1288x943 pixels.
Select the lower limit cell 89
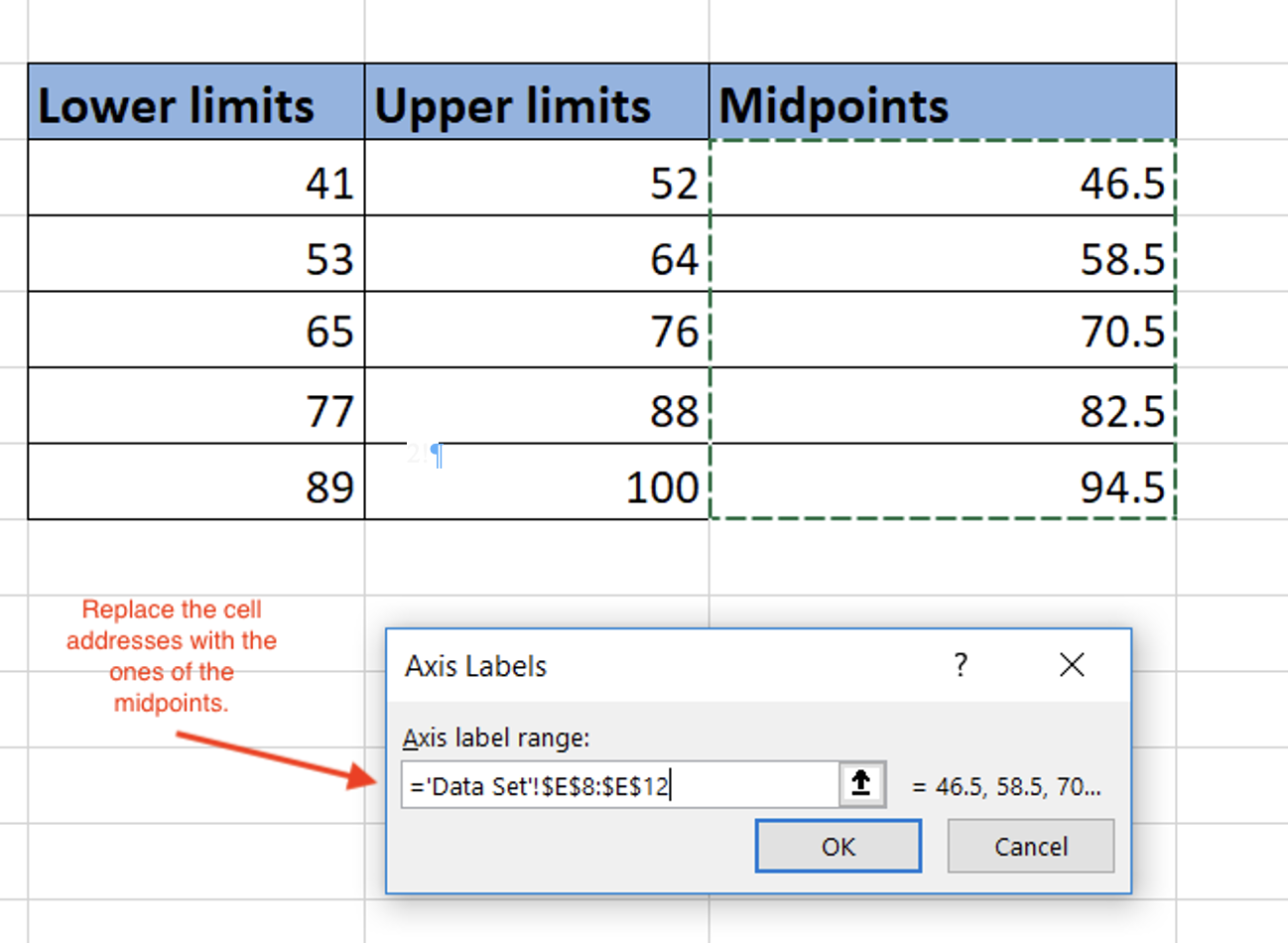point(196,482)
